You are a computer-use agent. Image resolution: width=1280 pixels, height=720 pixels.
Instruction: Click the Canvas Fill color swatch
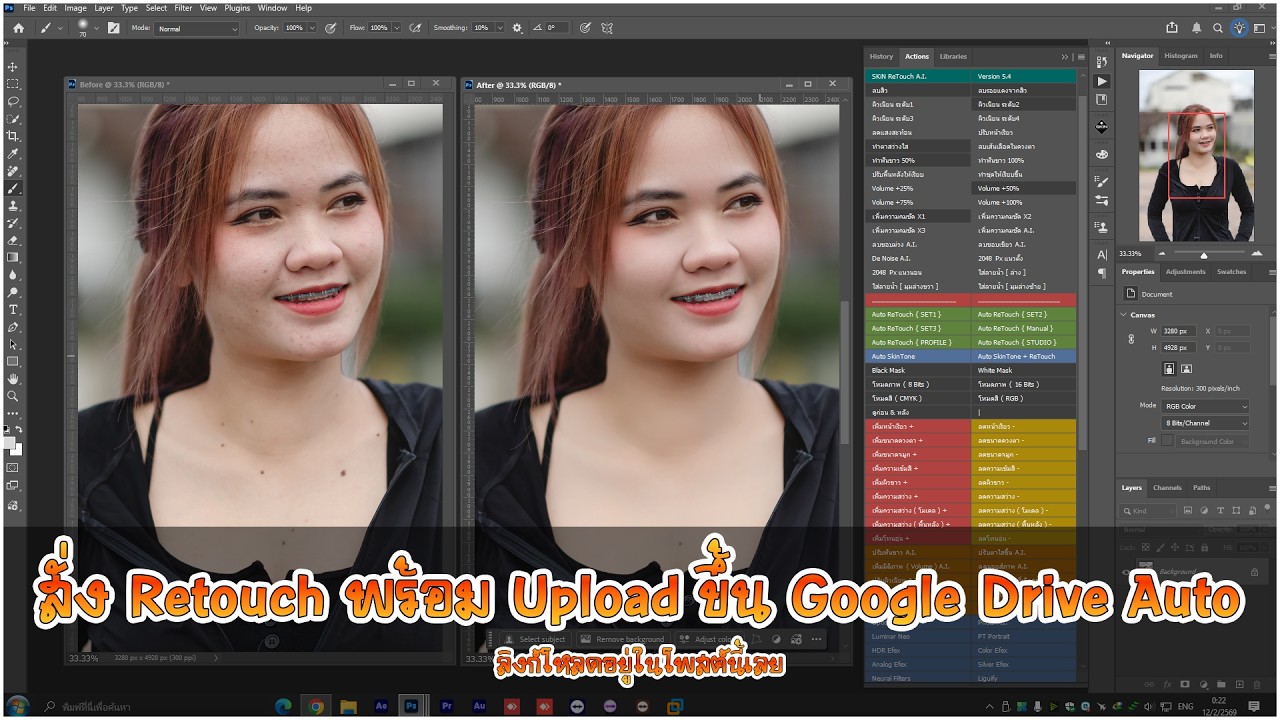coord(1167,441)
